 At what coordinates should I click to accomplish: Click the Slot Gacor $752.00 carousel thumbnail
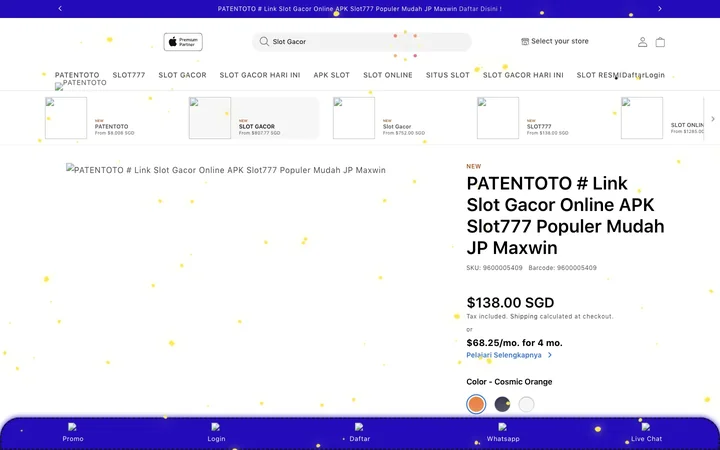(354, 118)
